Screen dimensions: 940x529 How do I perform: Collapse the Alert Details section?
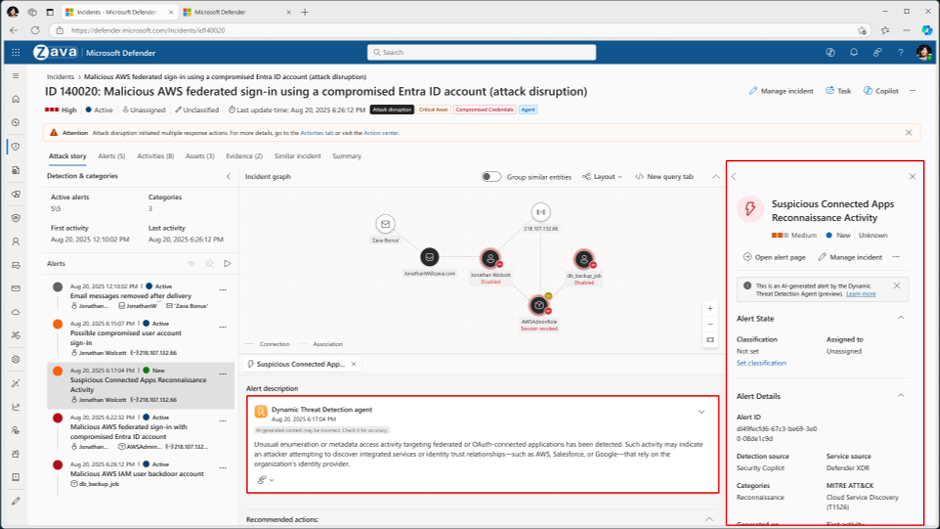pyautogui.click(x=900, y=396)
